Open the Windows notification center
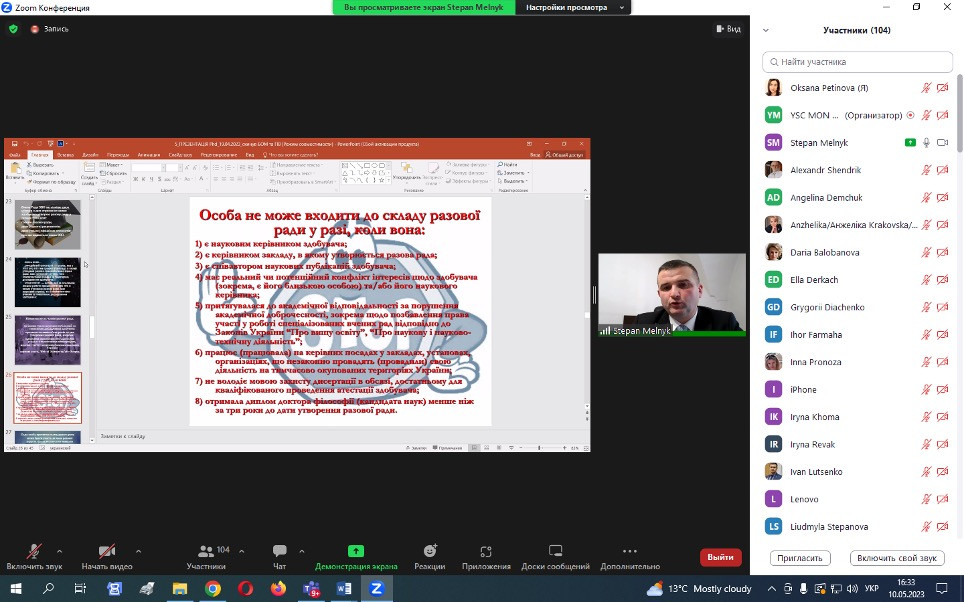The image size is (964, 602). tap(942, 589)
